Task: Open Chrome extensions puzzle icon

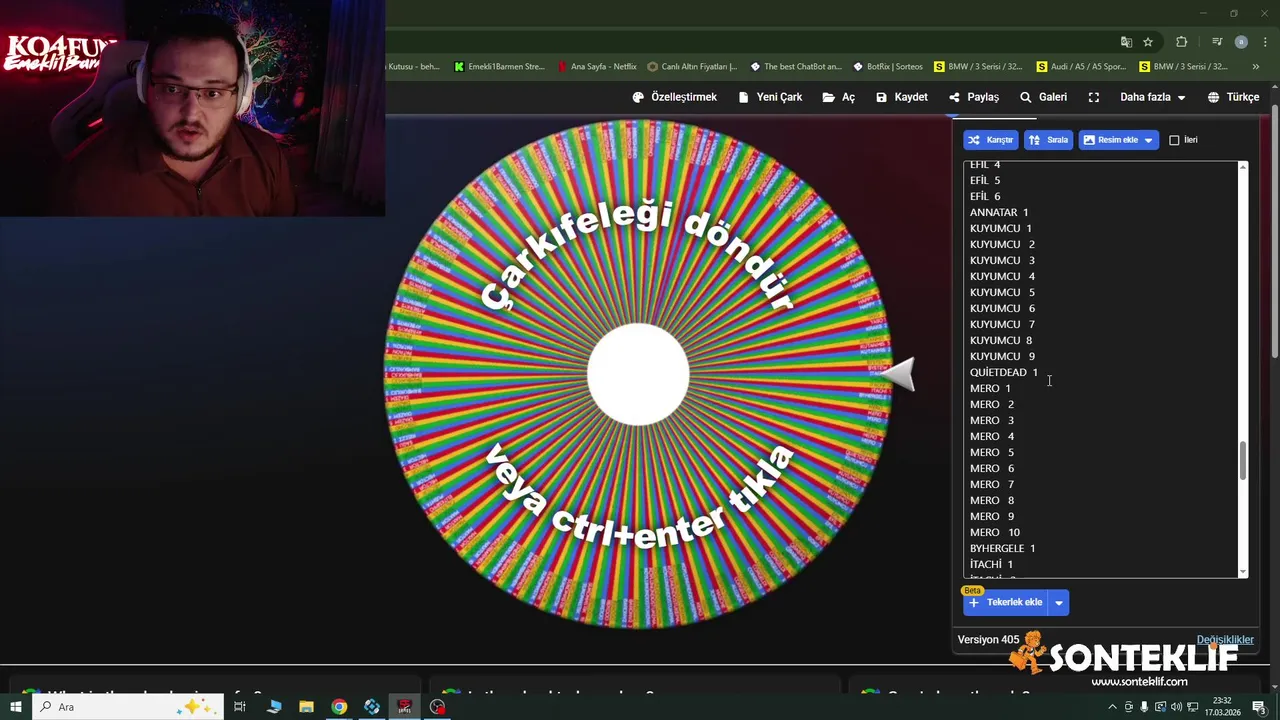Action: [x=1182, y=42]
